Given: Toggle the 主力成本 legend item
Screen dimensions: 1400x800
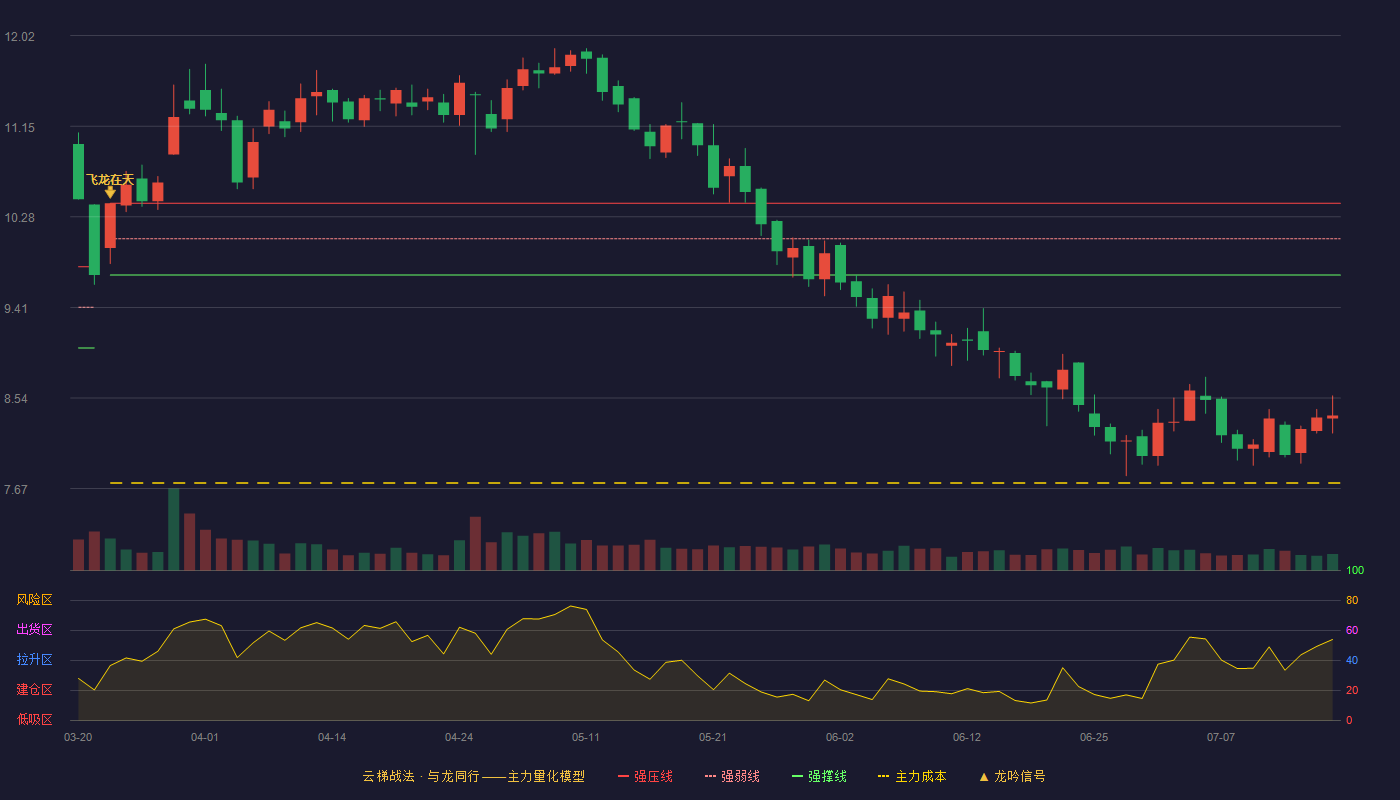Looking at the screenshot, I should tap(912, 776).
